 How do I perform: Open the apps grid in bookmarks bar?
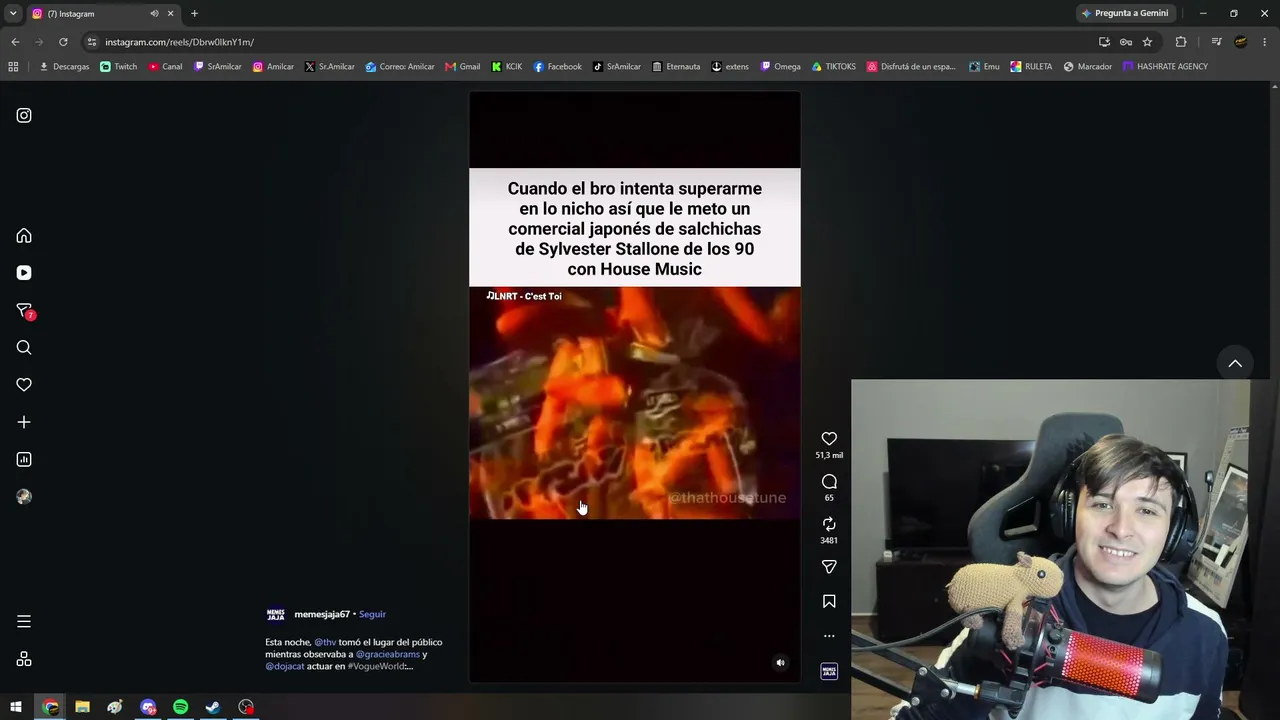pyautogui.click(x=13, y=67)
